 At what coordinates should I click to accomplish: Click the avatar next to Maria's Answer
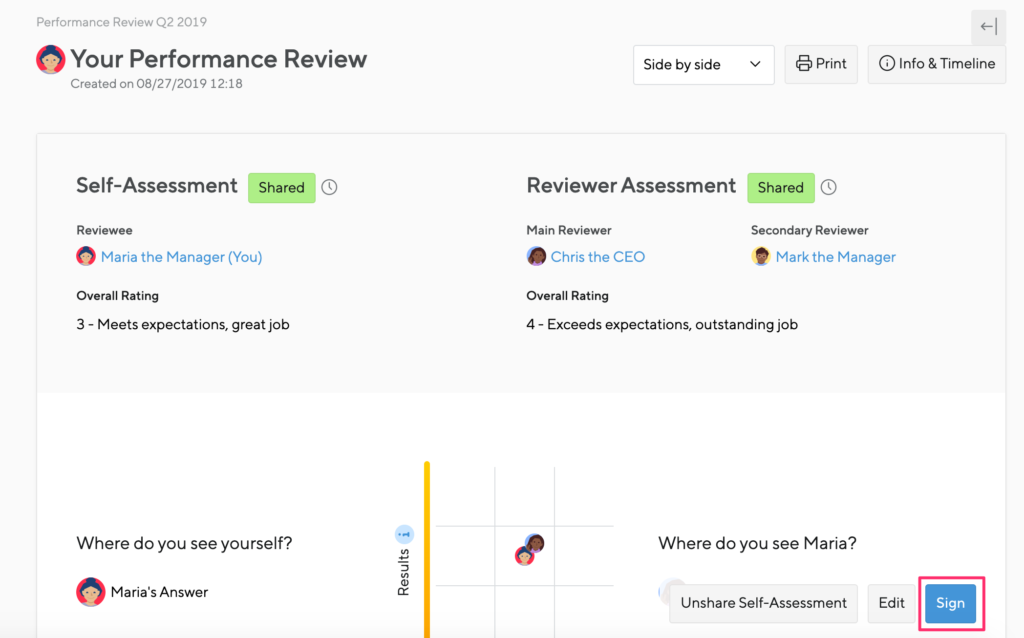tap(90, 592)
